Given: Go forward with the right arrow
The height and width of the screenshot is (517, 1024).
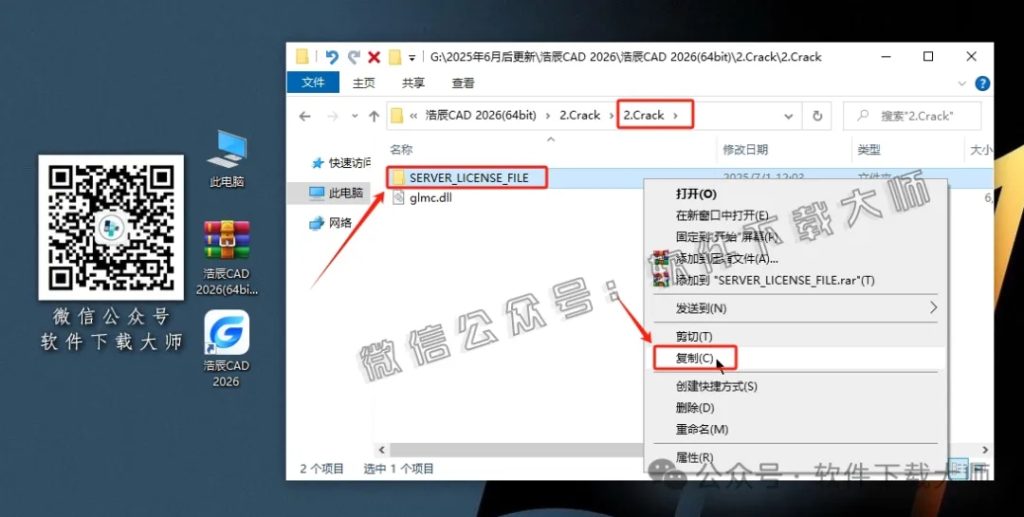Looking at the screenshot, I should point(332,116).
